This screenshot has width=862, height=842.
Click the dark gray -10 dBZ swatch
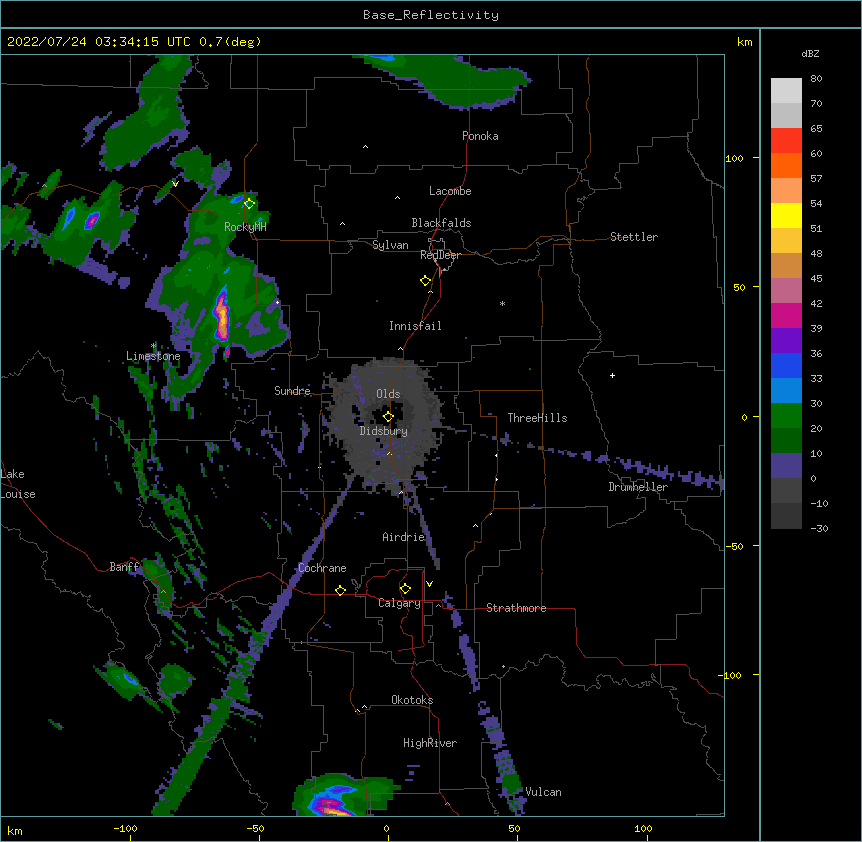pos(786,516)
